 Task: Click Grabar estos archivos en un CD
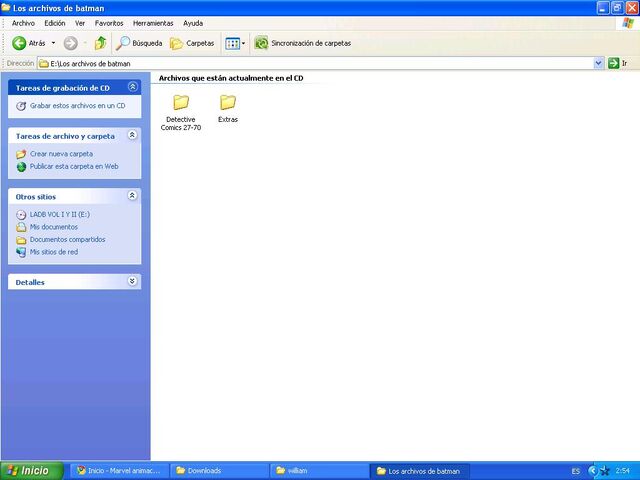pos(78,106)
